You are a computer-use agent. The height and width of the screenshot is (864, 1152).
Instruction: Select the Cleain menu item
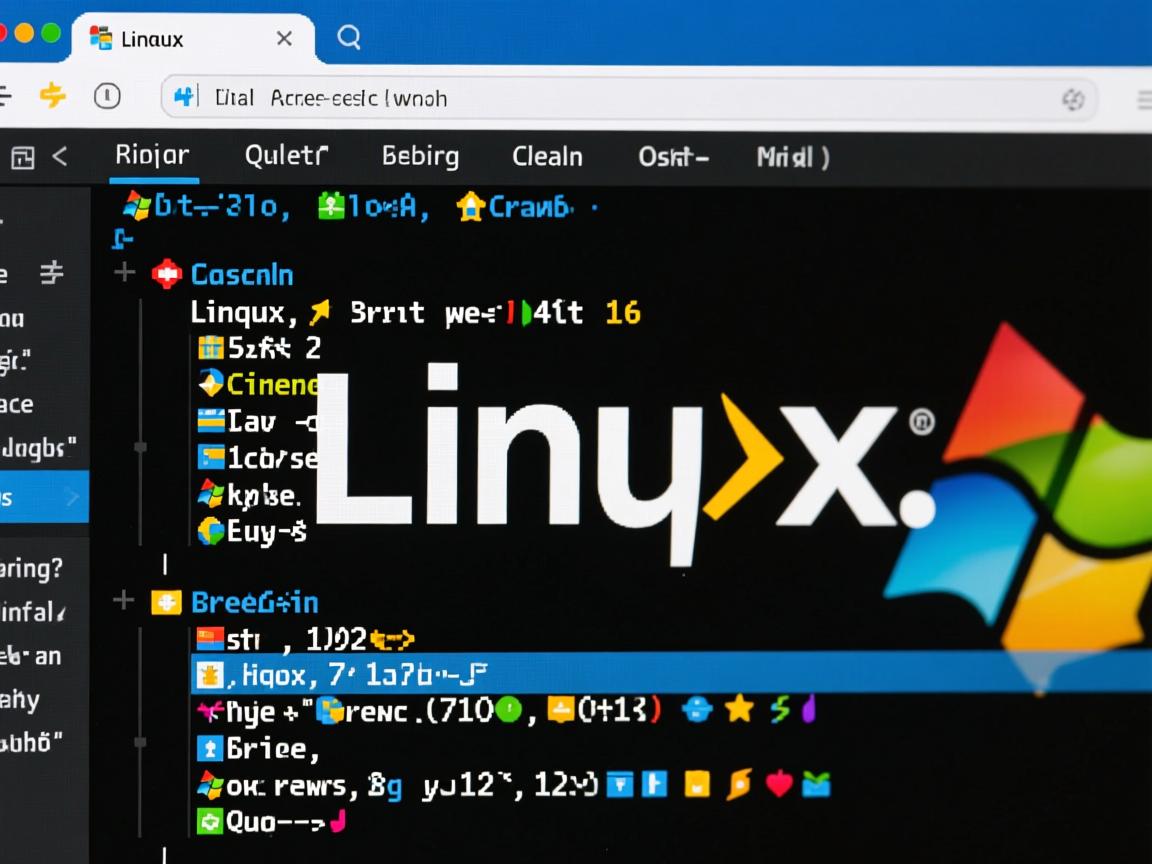coord(547,156)
